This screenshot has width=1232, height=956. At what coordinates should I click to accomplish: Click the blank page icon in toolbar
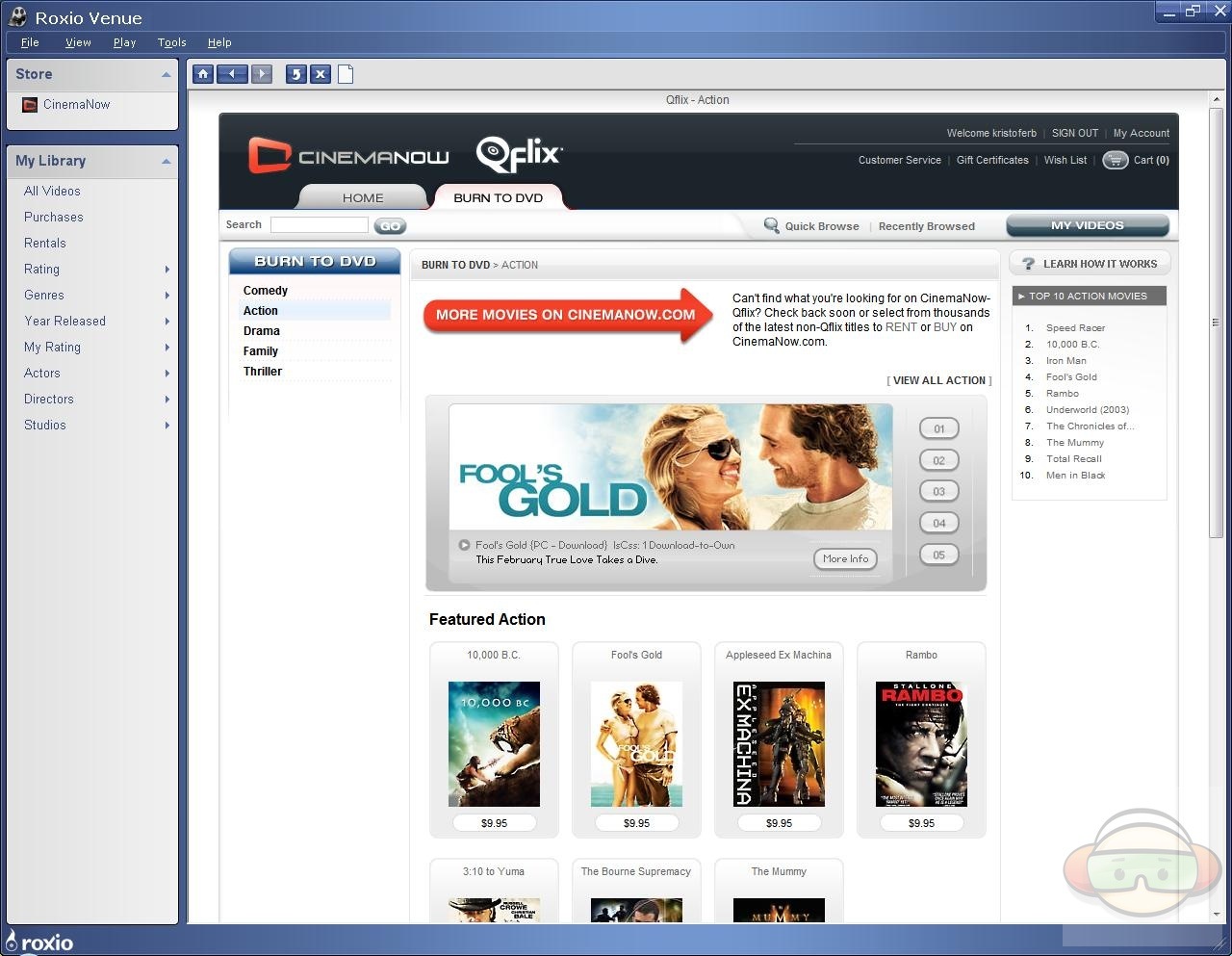point(346,74)
